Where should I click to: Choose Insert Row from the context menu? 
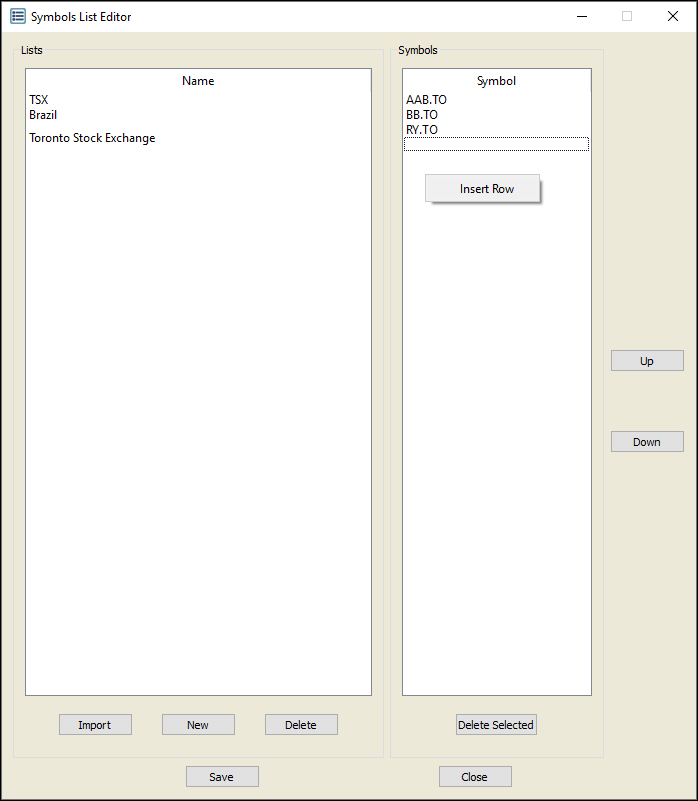pyautogui.click(x=486, y=189)
